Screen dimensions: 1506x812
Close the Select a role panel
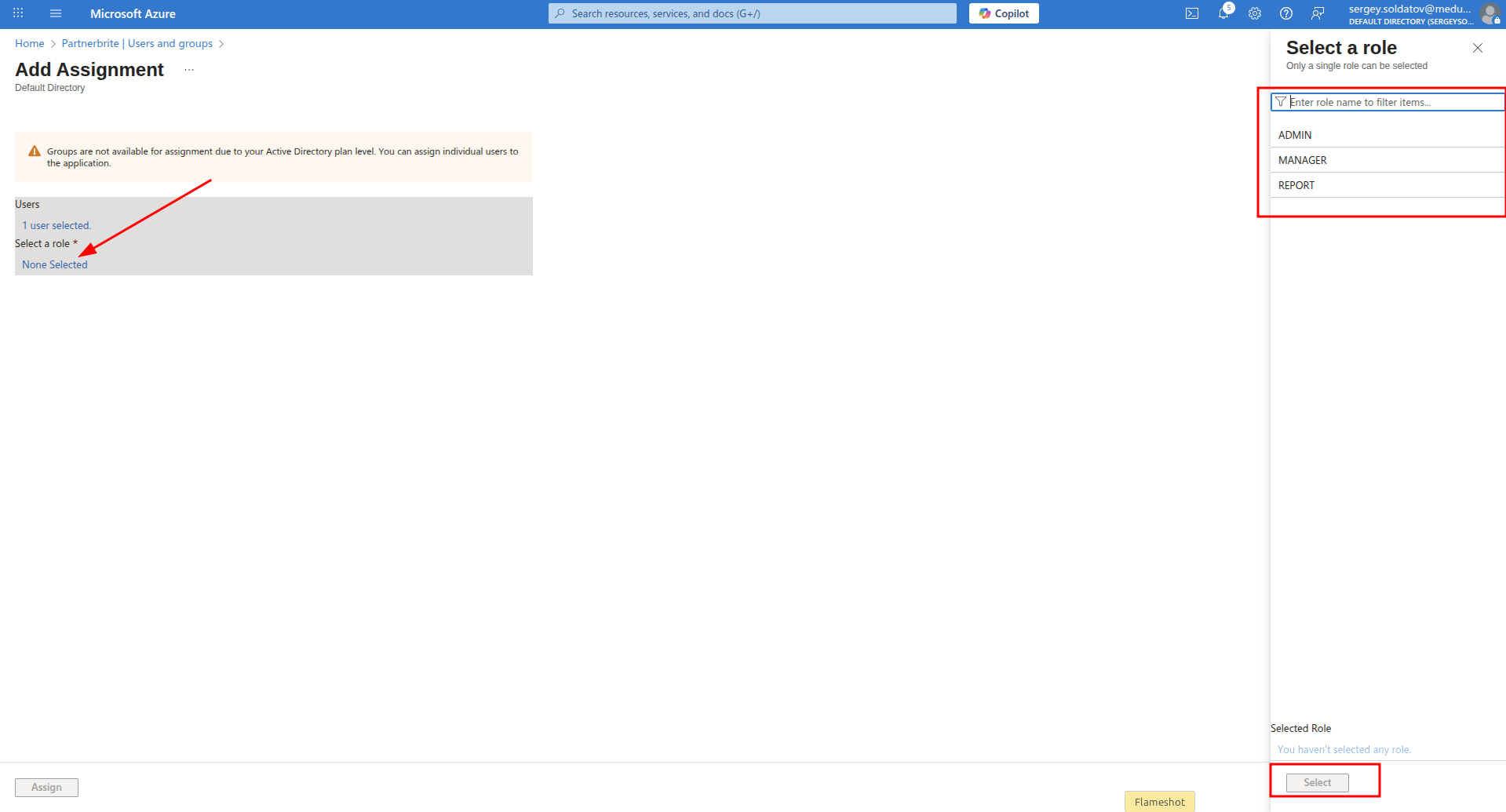[1478, 48]
